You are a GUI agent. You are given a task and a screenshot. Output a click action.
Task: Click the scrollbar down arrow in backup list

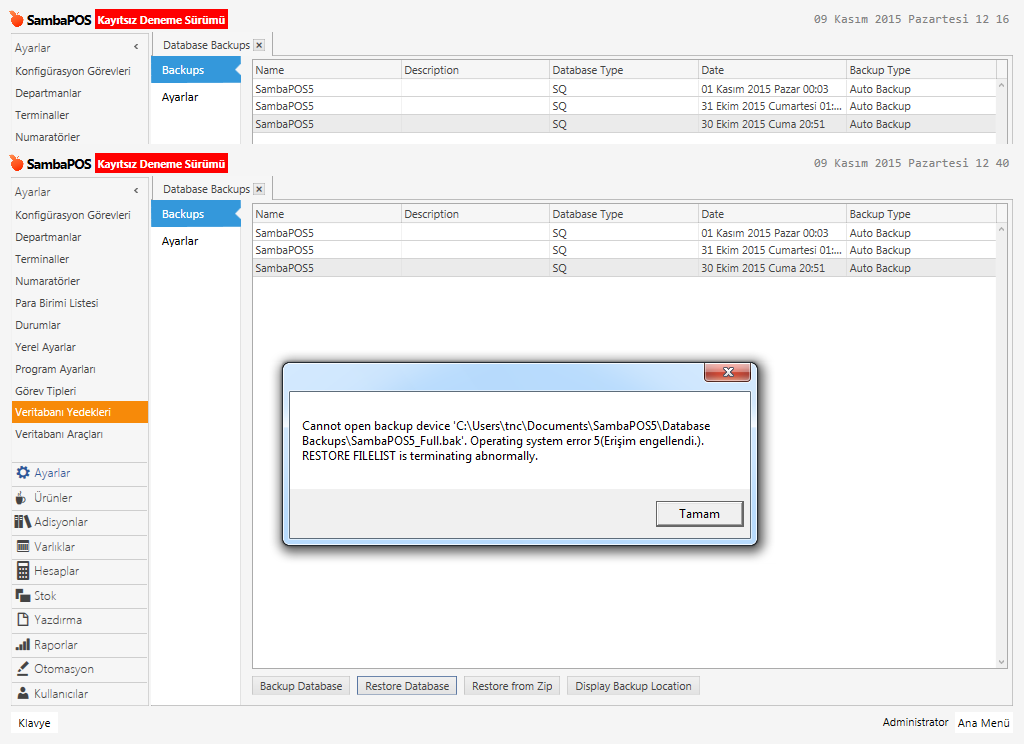pyautogui.click(x=1002, y=661)
